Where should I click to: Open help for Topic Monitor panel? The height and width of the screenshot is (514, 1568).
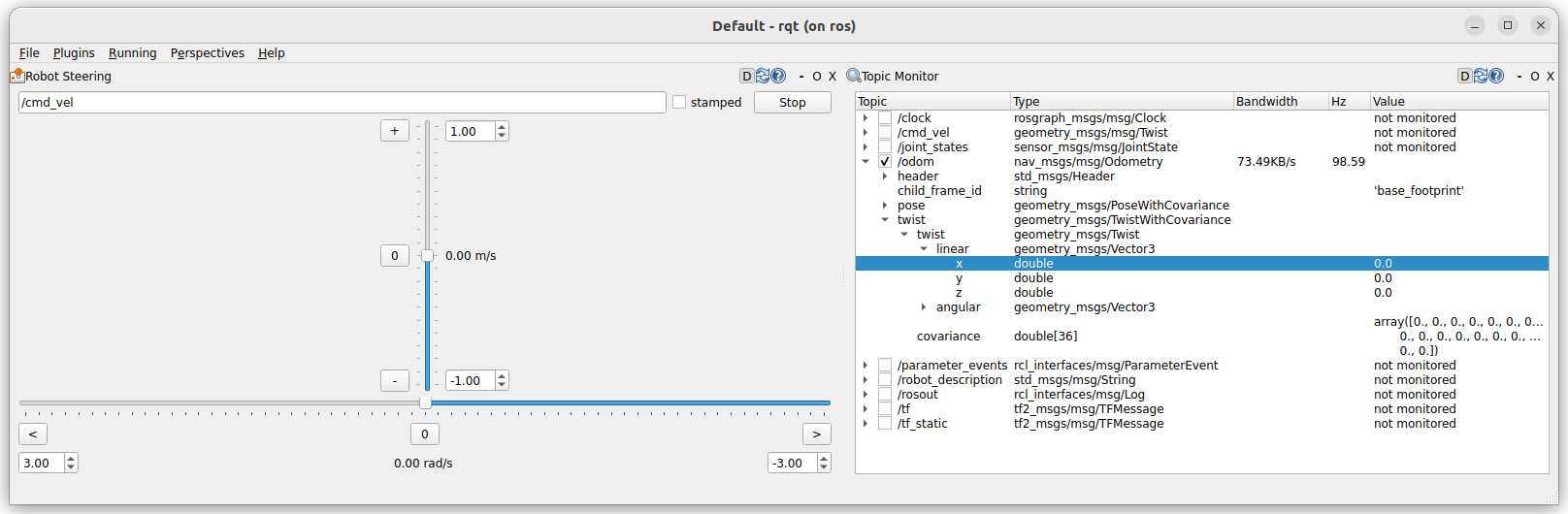[x=1496, y=76]
